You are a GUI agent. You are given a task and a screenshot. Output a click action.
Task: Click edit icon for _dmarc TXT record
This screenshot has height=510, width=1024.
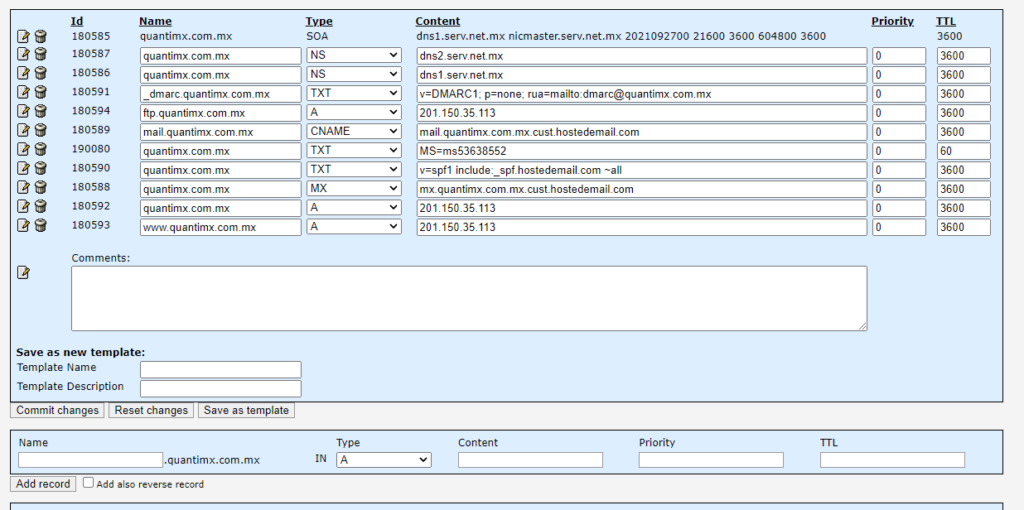[23, 94]
